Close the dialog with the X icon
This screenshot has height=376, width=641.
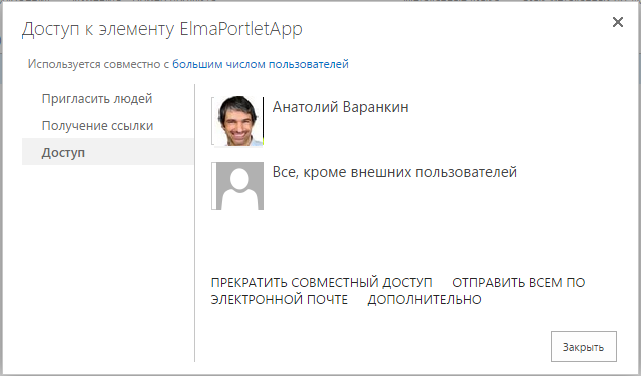[x=618, y=22]
